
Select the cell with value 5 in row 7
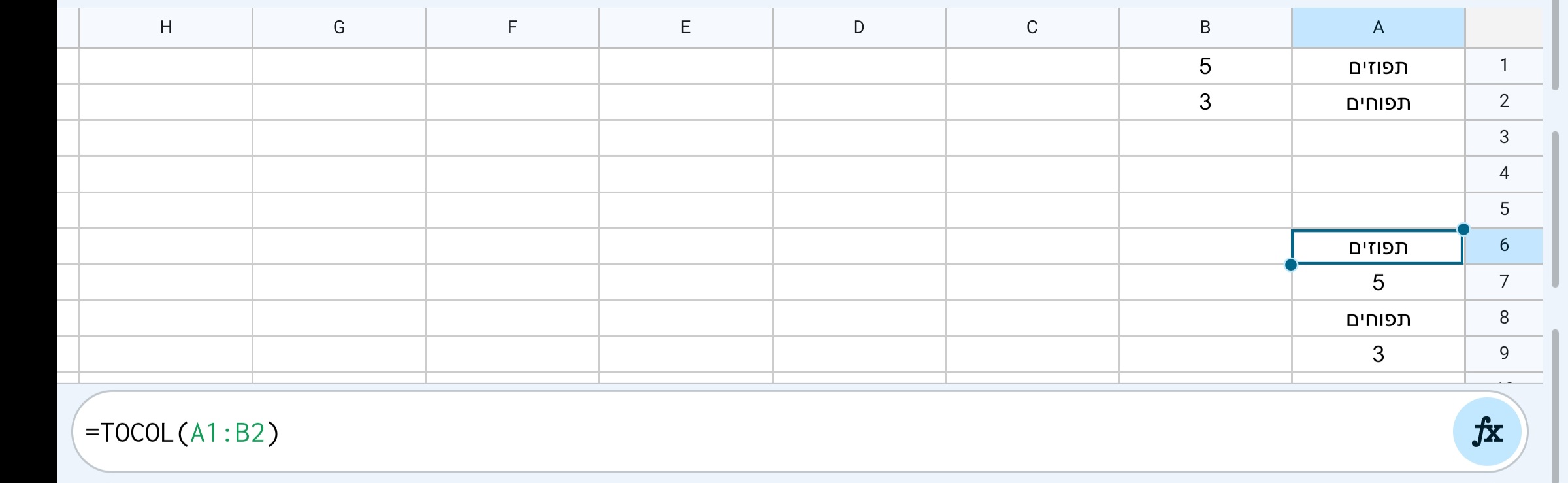[x=1378, y=282]
